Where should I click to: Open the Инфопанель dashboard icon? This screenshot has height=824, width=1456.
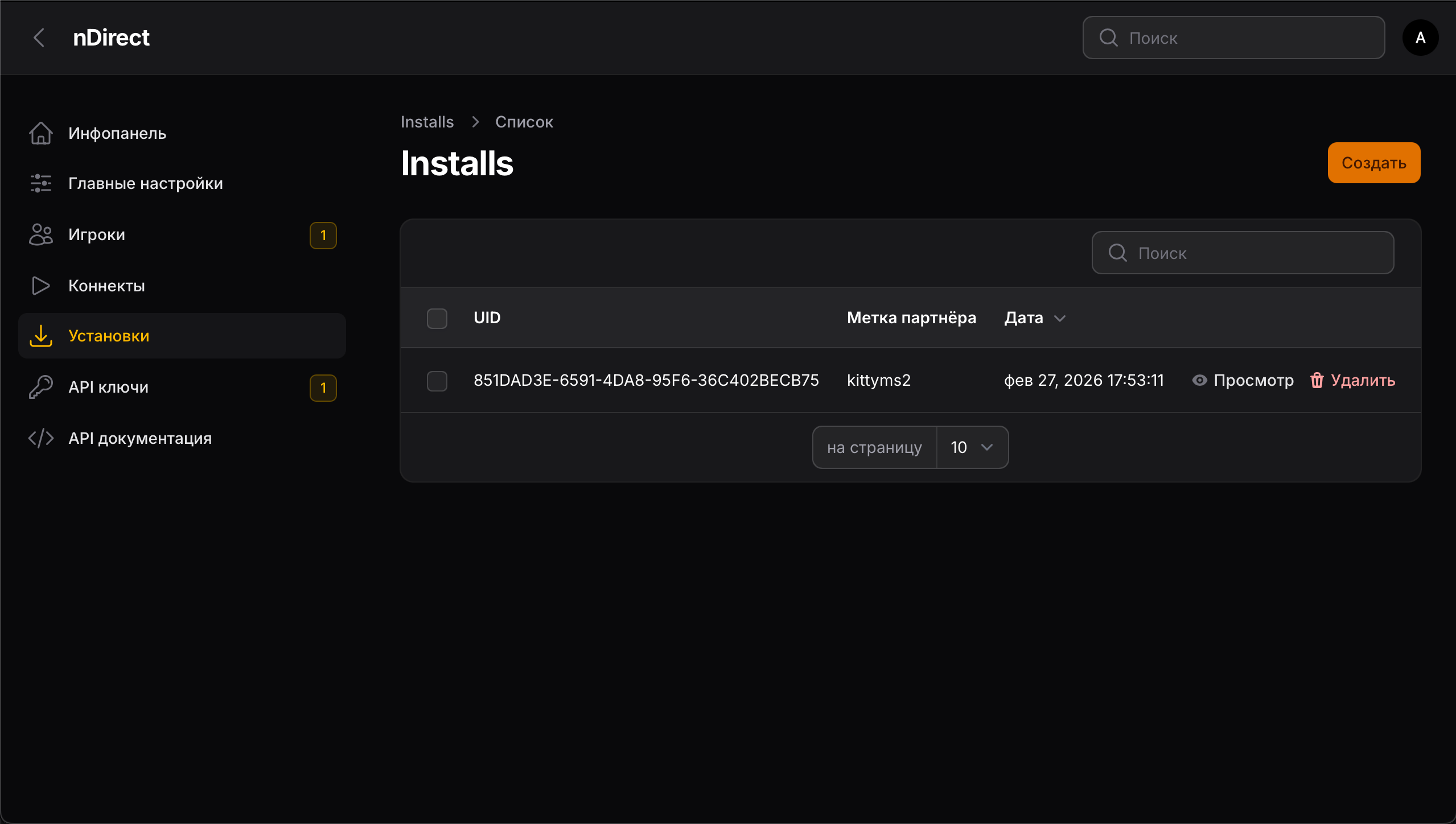point(40,133)
